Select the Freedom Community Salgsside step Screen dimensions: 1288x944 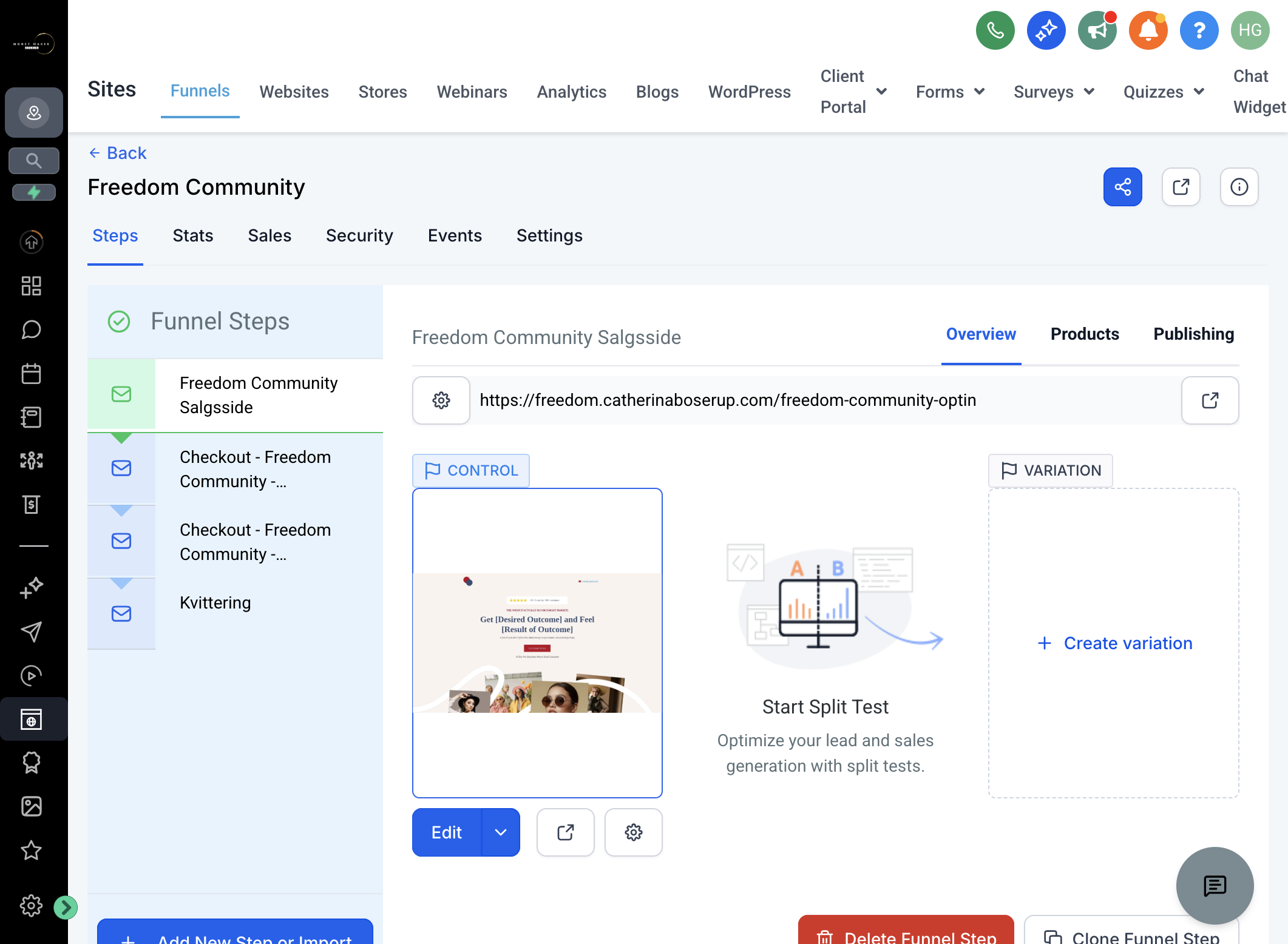point(236,395)
